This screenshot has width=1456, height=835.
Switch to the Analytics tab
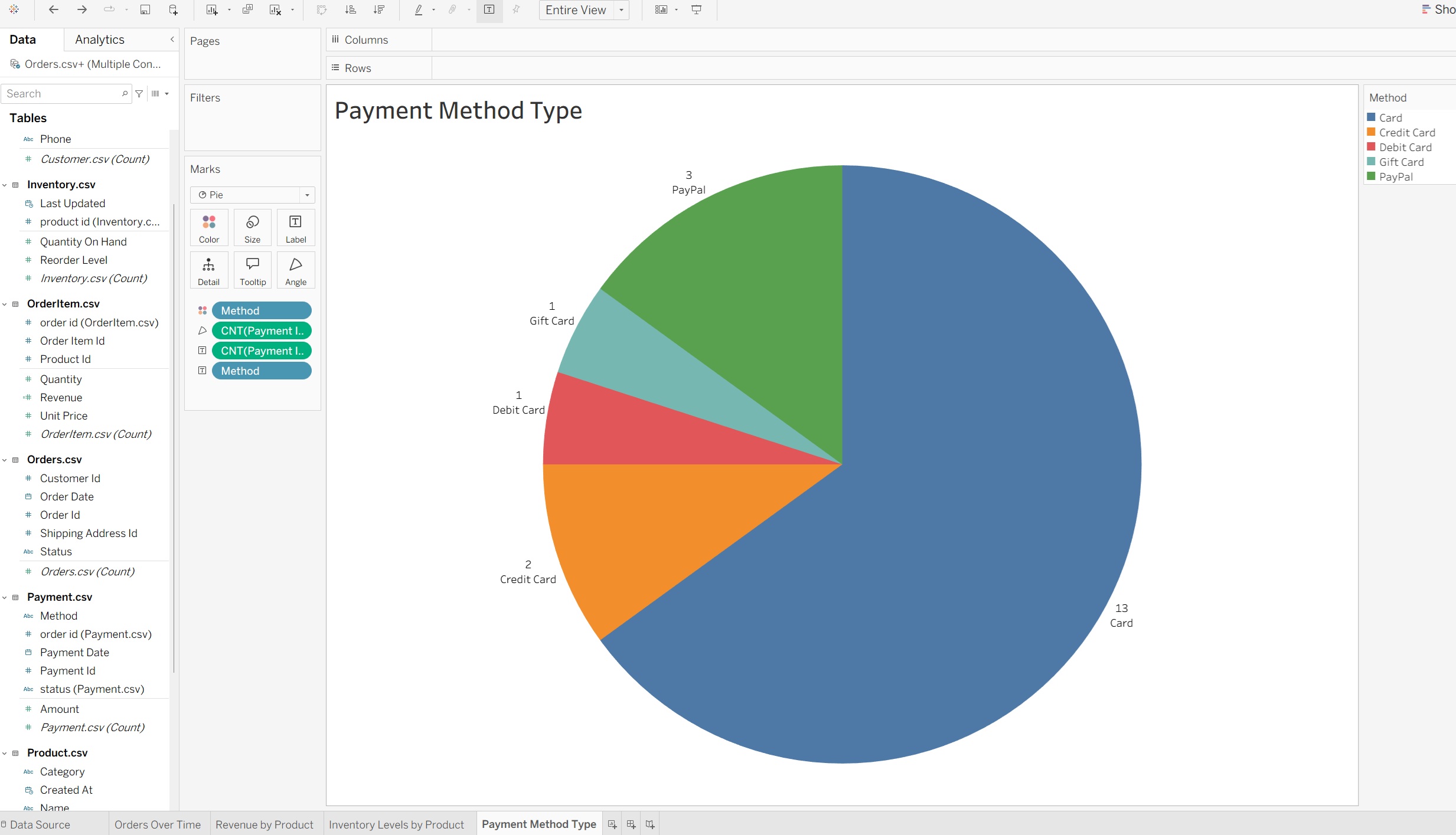click(100, 40)
